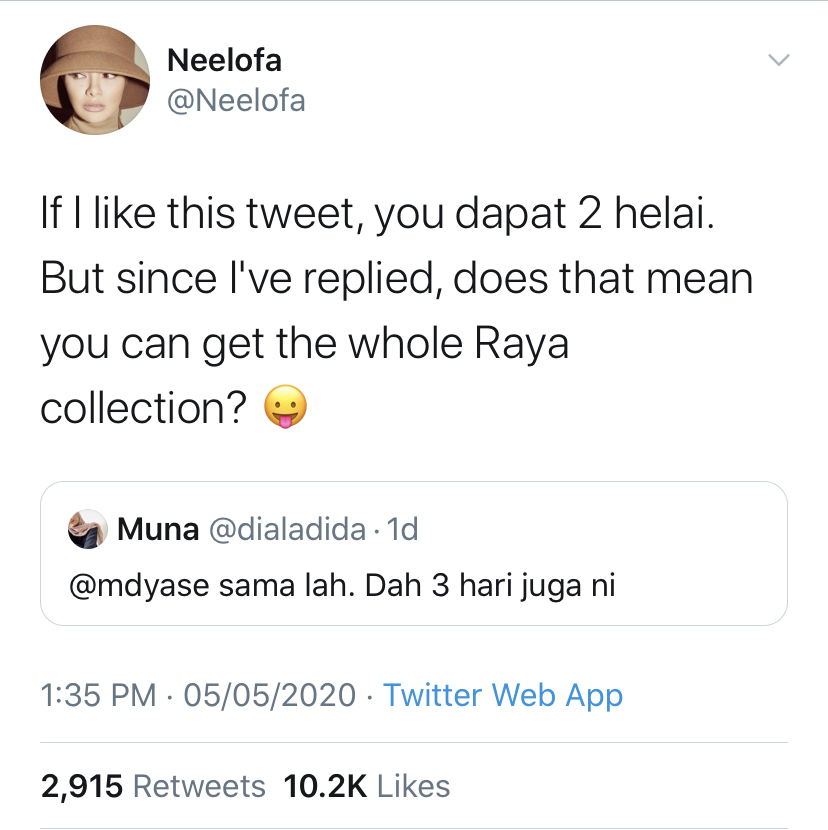Viewport: 828px width, 830px height.
Task: Open Neelofa's profile picture
Action: click(95, 80)
